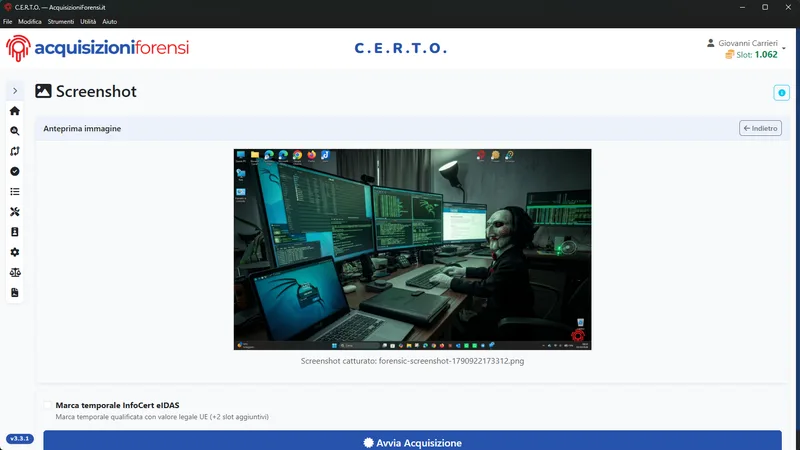Open the contact book icon in sidebar
The image size is (800, 450).
pos(15,232)
